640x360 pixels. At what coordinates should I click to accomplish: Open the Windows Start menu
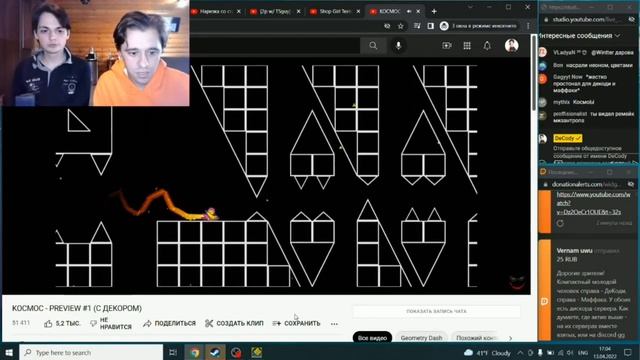point(9,352)
